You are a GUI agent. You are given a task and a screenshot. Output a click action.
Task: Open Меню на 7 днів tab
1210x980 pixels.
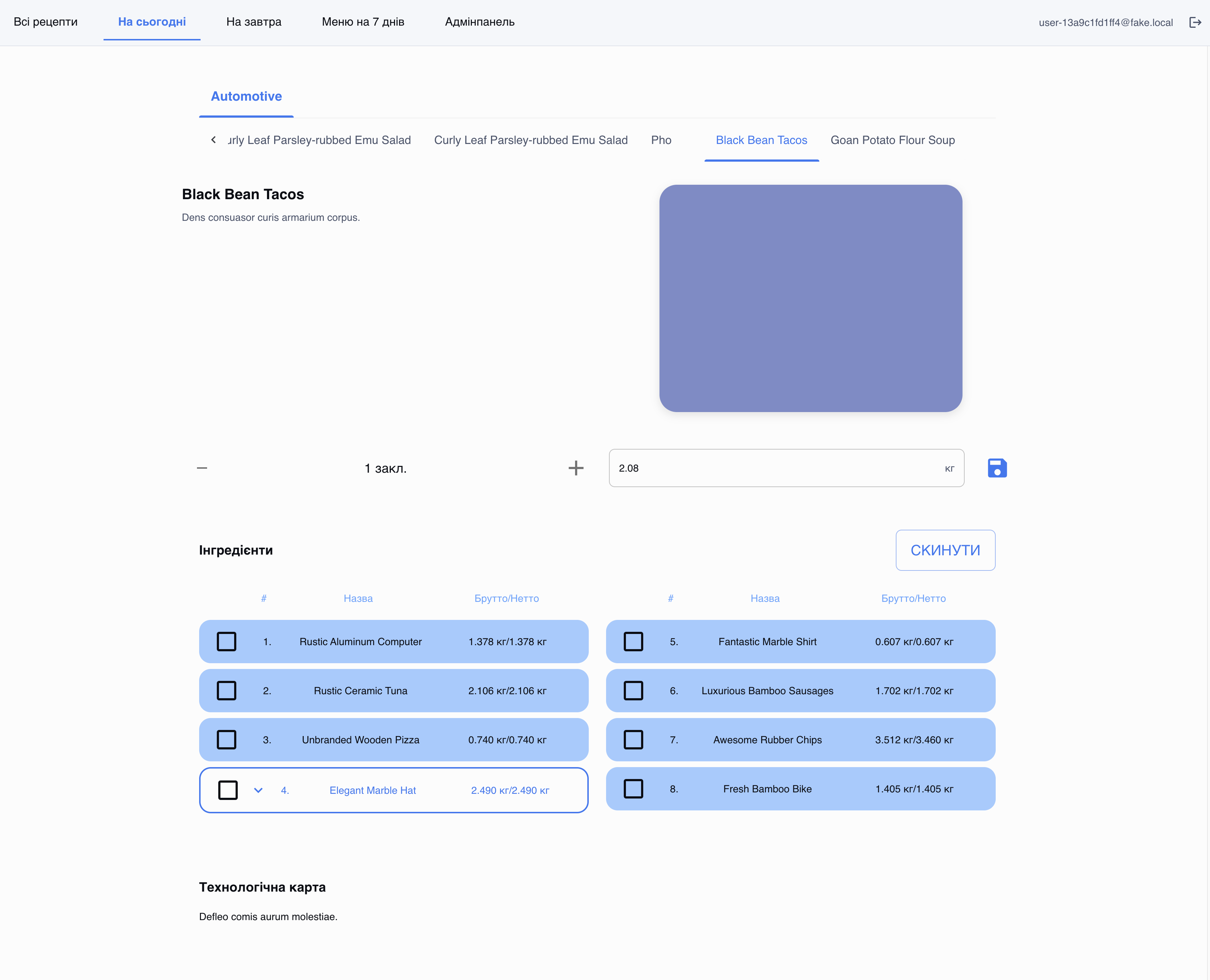[x=363, y=22]
